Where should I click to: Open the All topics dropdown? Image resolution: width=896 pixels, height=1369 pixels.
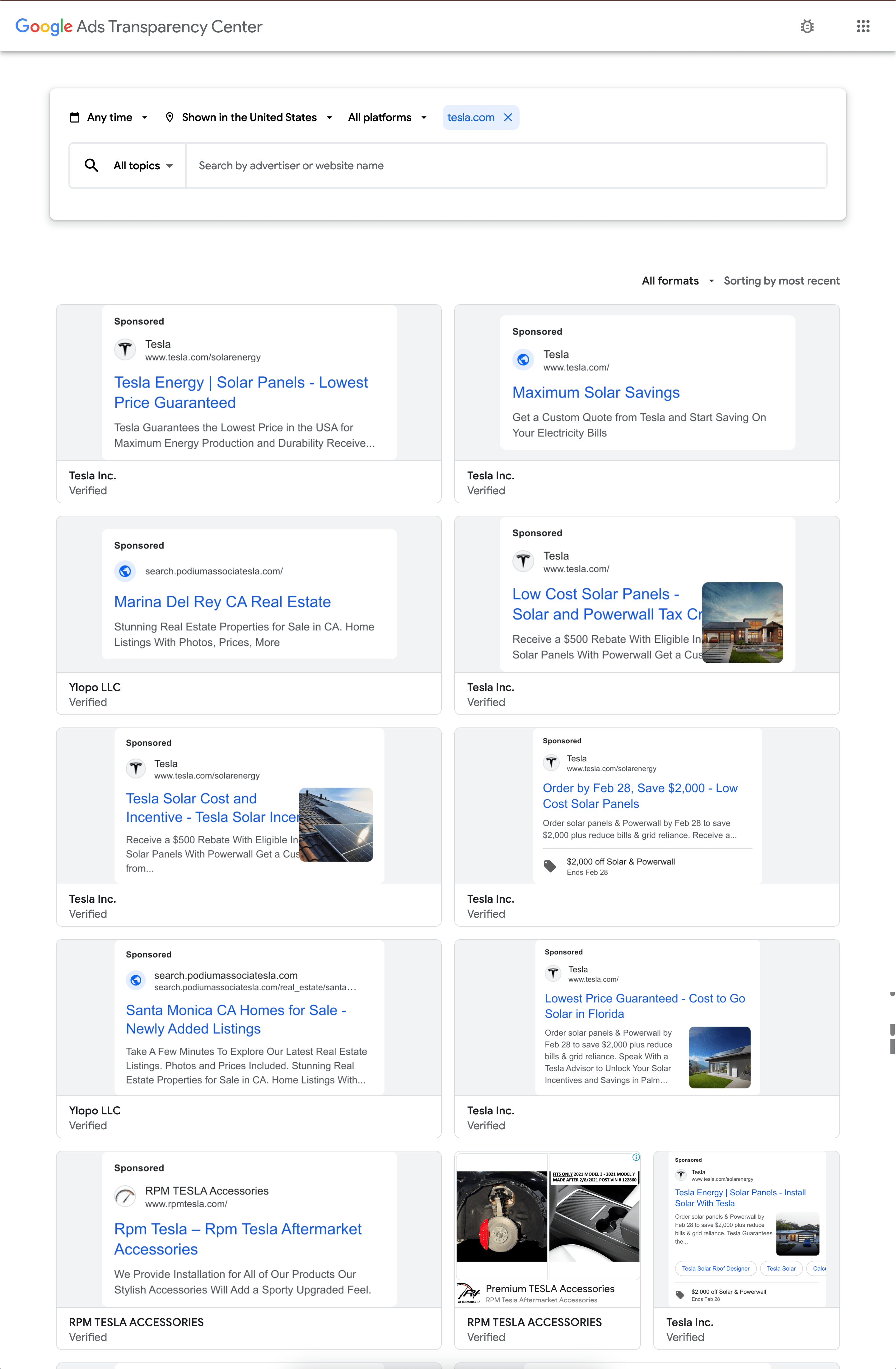click(x=143, y=166)
